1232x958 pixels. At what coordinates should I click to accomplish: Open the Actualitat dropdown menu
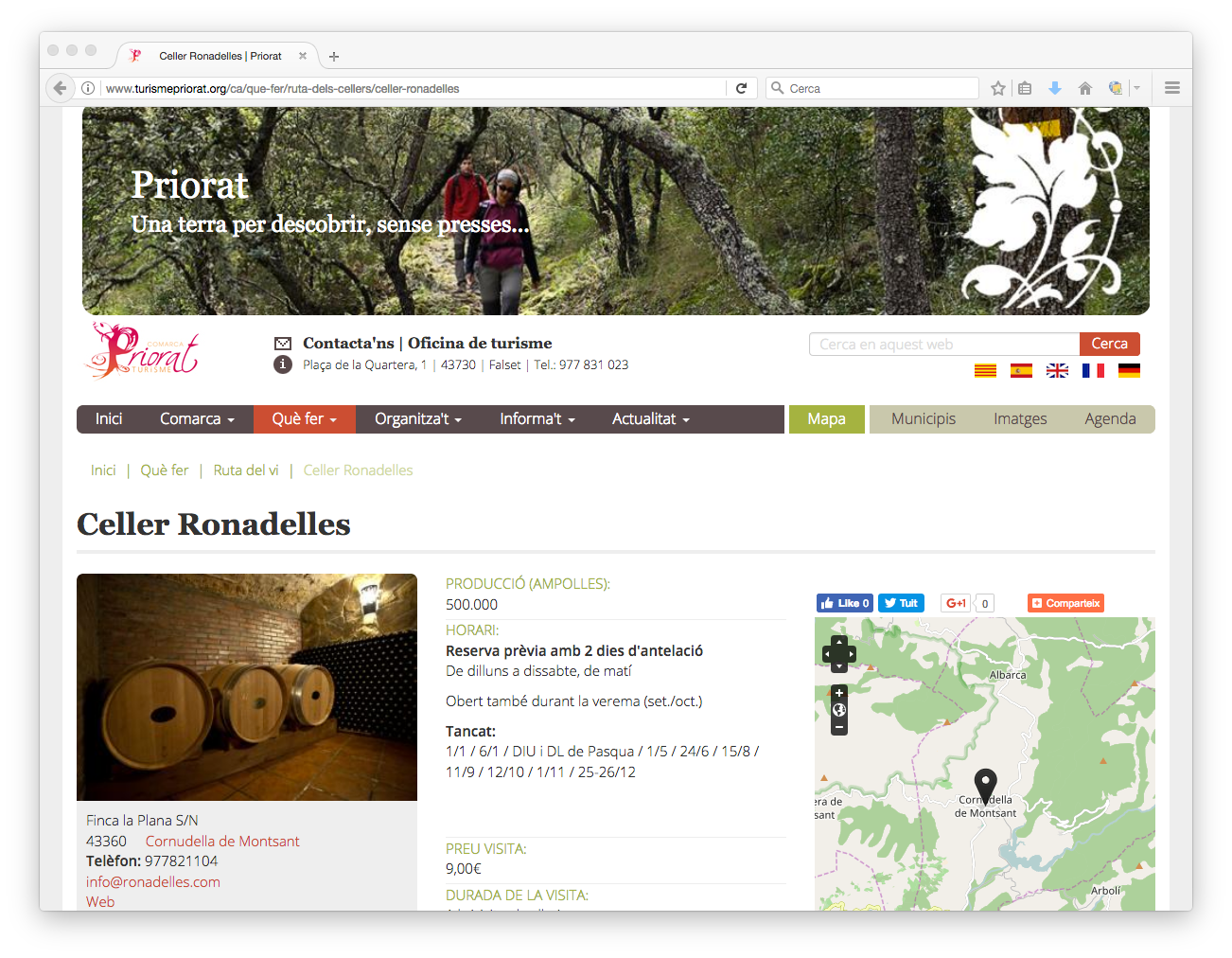(x=651, y=419)
